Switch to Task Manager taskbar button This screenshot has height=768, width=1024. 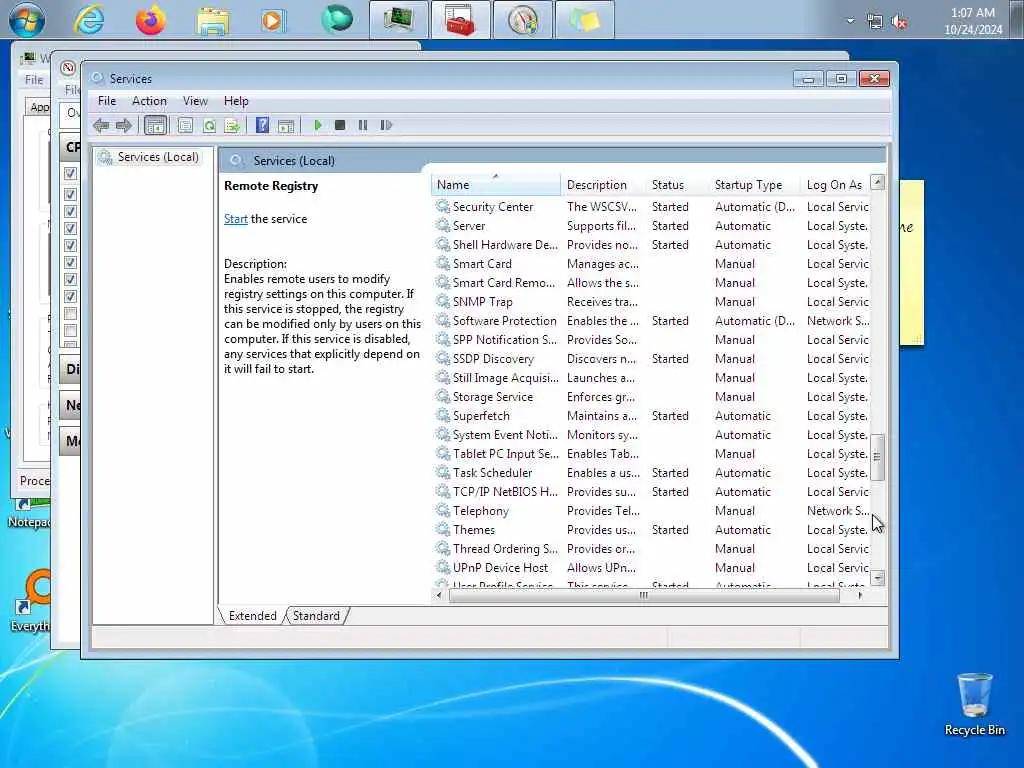pyautogui.click(x=398, y=20)
